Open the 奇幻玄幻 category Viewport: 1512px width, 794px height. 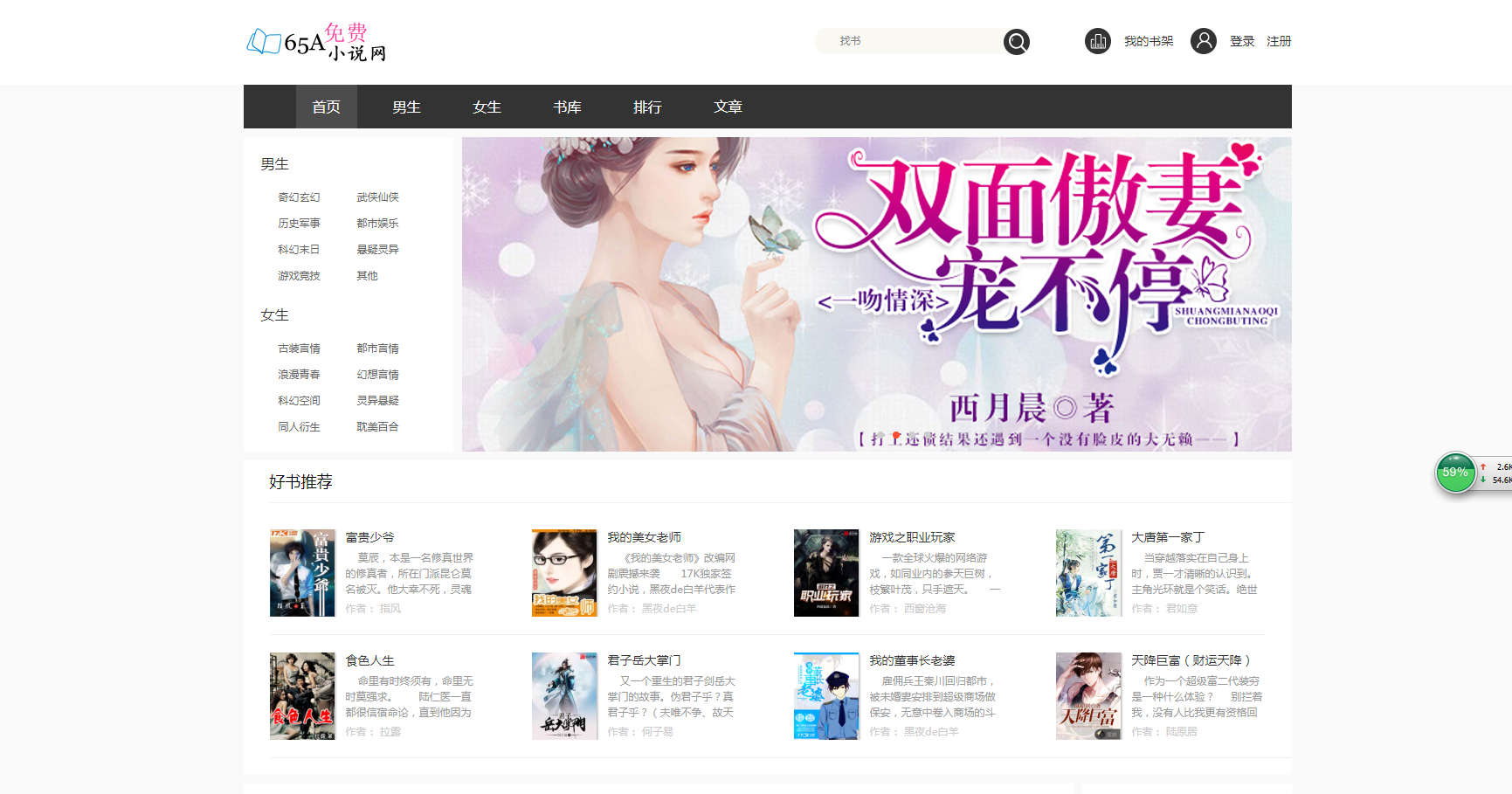click(x=298, y=197)
